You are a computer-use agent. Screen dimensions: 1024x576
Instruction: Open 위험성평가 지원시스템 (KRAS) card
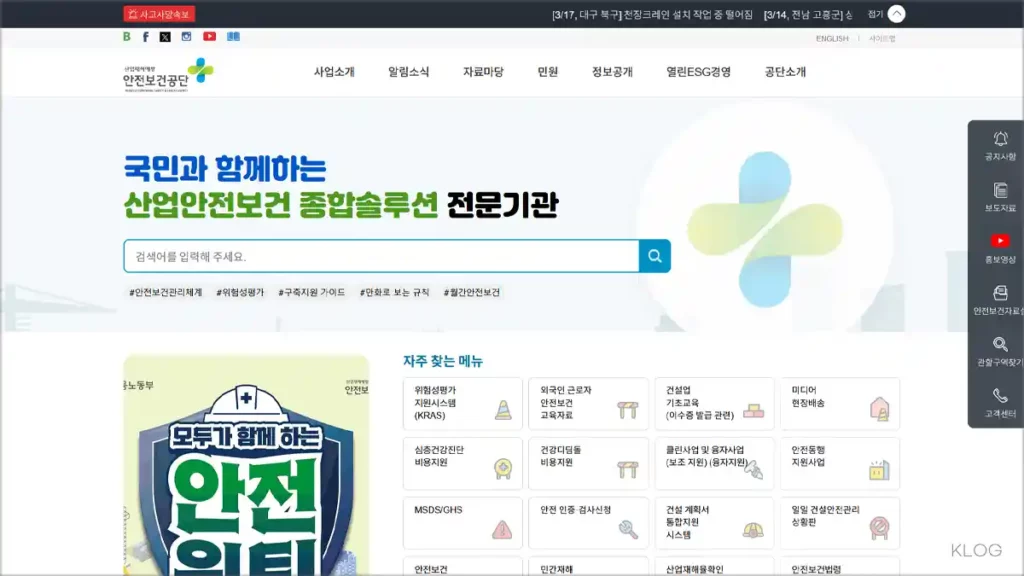coord(462,404)
